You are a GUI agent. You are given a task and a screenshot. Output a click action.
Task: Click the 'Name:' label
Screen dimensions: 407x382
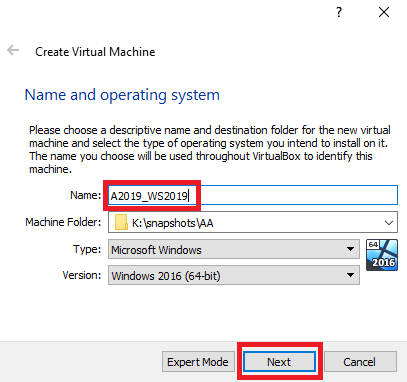85,195
